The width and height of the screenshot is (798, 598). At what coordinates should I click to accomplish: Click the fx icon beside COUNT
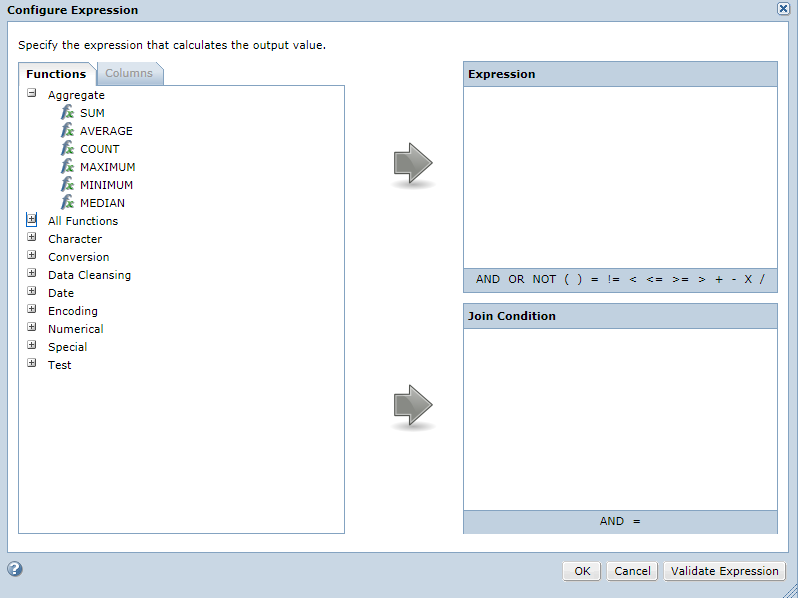pos(67,149)
